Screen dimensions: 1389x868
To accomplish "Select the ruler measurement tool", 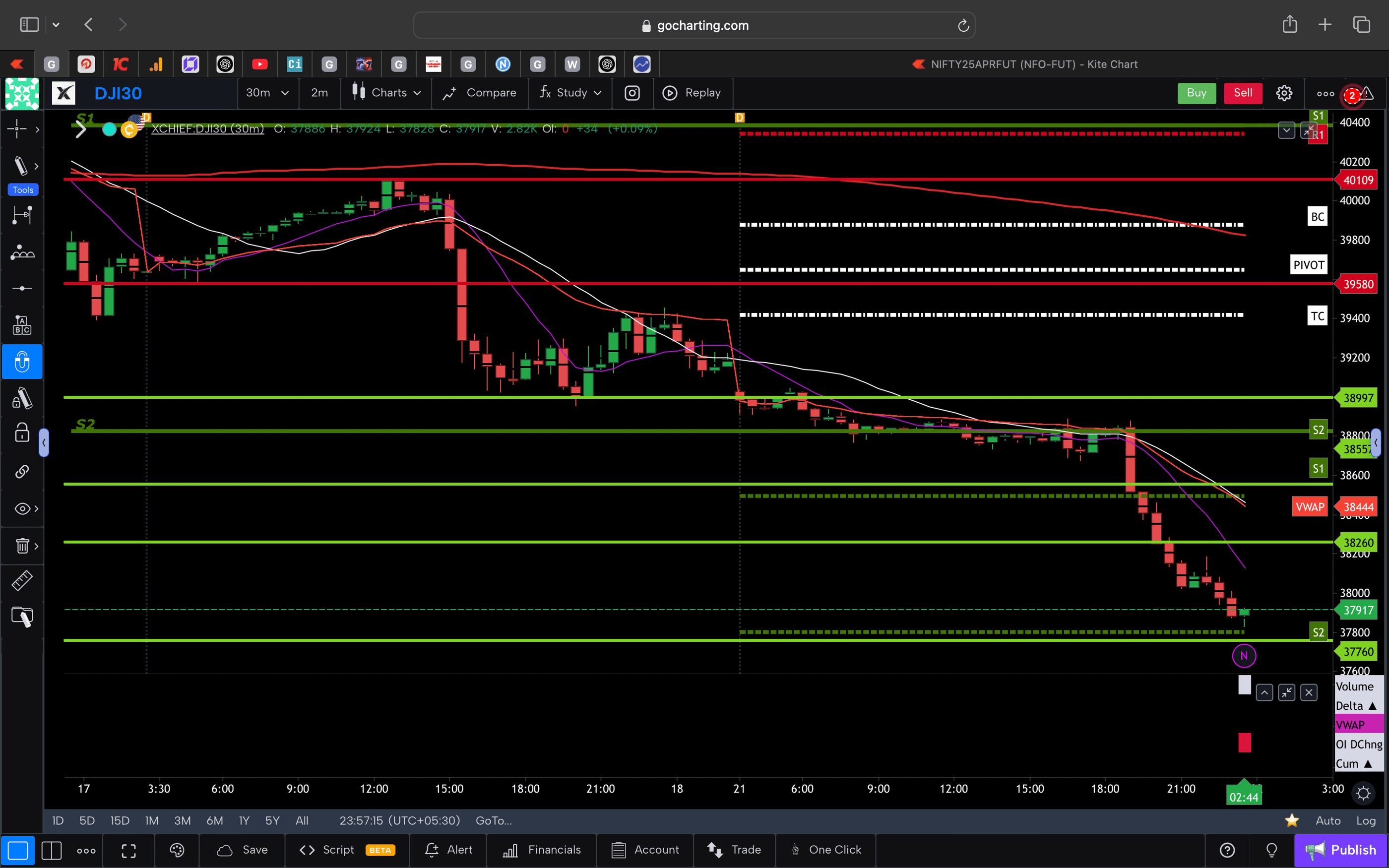I will coord(22,580).
